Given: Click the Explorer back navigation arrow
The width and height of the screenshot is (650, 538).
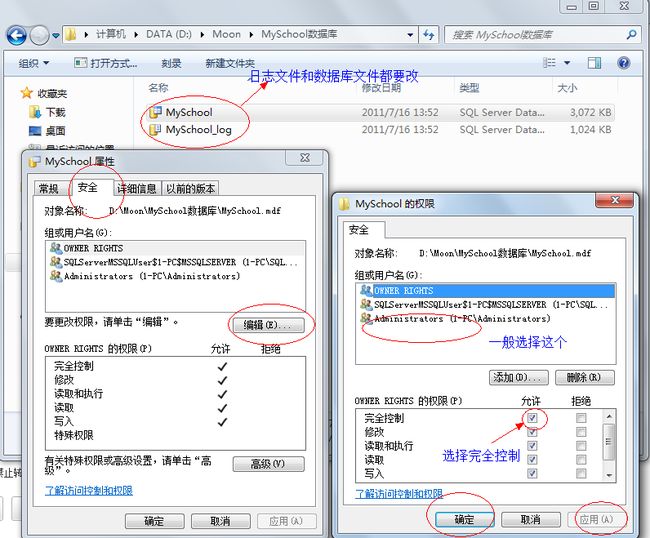Looking at the screenshot, I should click(x=17, y=35).
